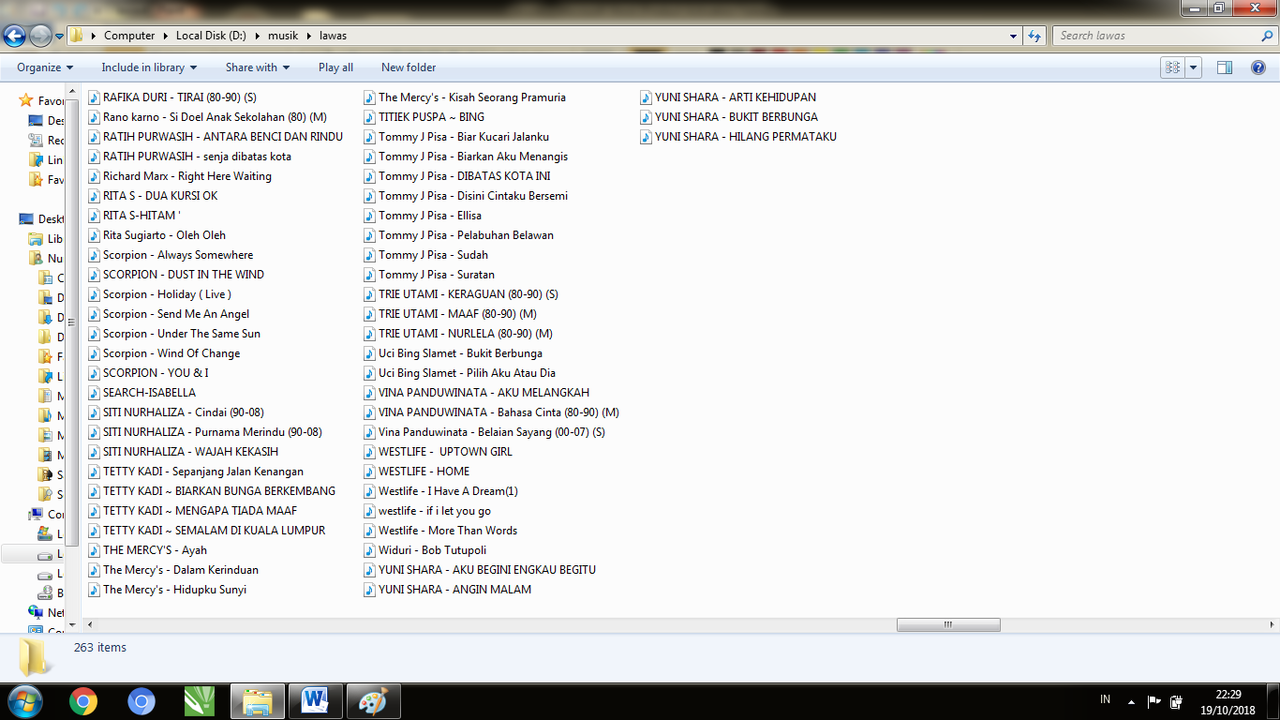1280x720 pixels.
Task: Click music icon beside YUNI SHARA - ARTI KEHIDUPAN
Action: coord(647,98)
